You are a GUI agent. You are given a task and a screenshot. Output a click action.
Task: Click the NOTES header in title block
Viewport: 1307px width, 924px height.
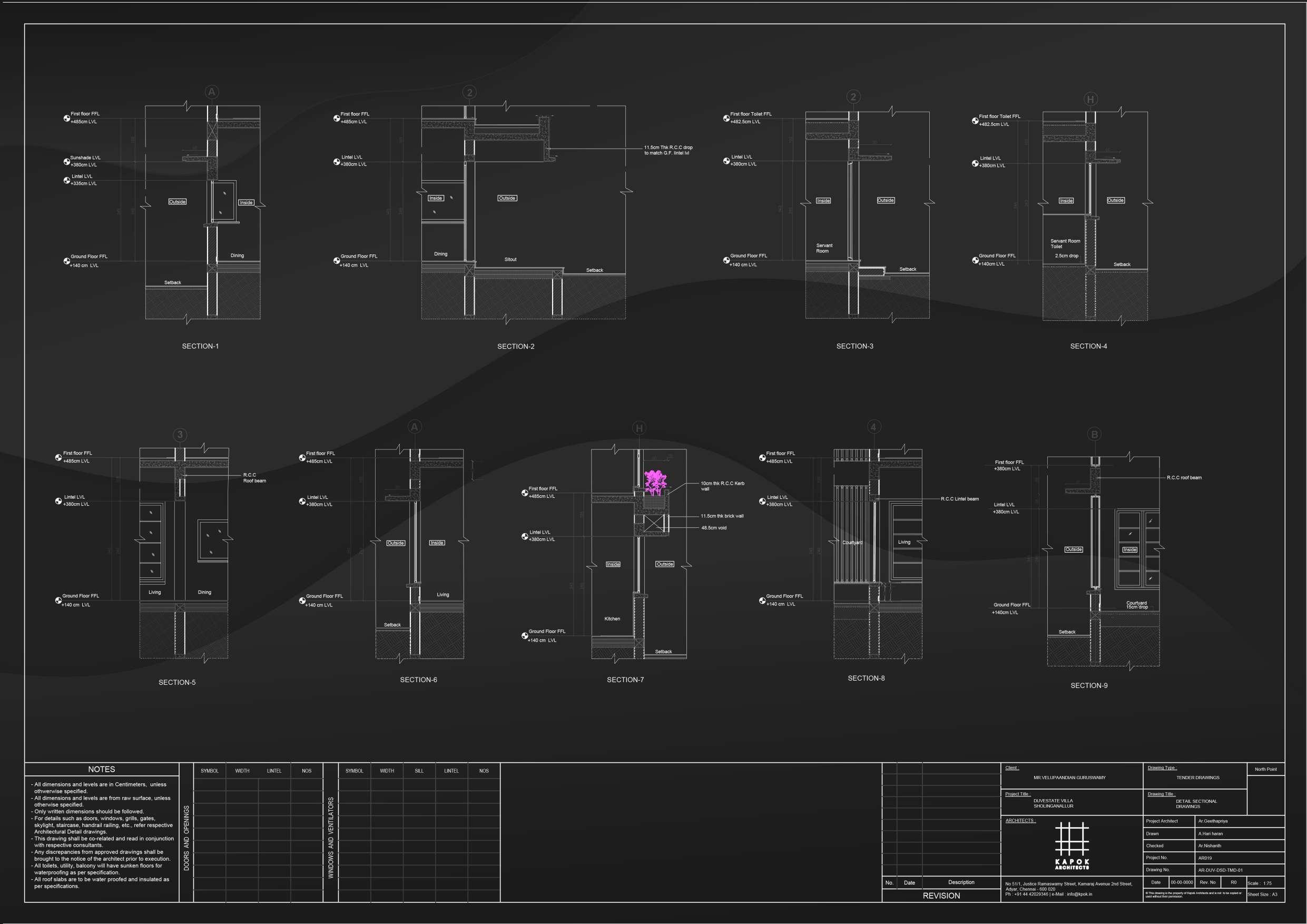101,769
